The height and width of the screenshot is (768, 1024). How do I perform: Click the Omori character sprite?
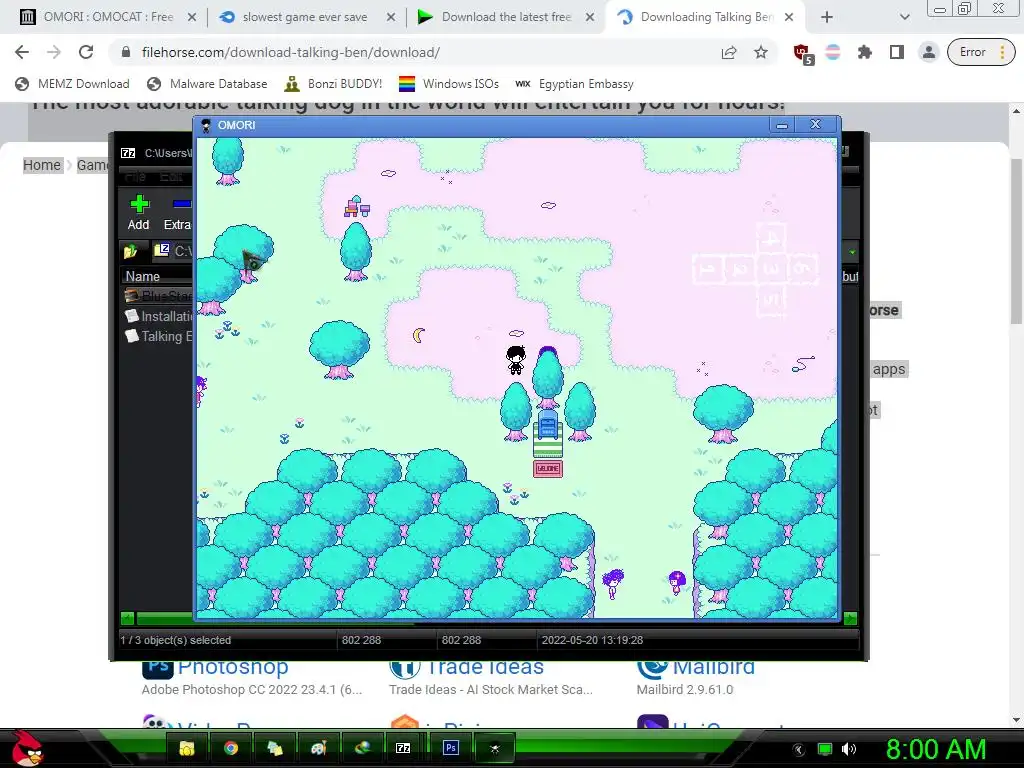(516, 360)
